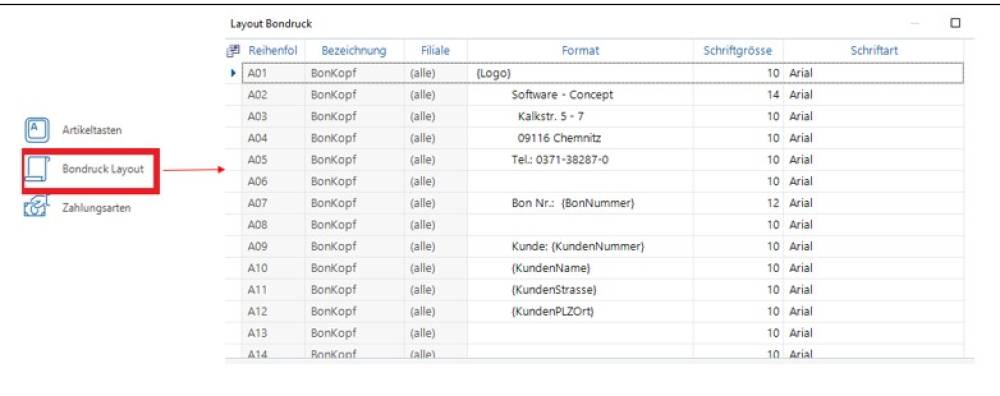Open the Zahlungsarten icon
Image resolution: width=1000 pixels, height=396 pixels.
(x=36, y=207)
